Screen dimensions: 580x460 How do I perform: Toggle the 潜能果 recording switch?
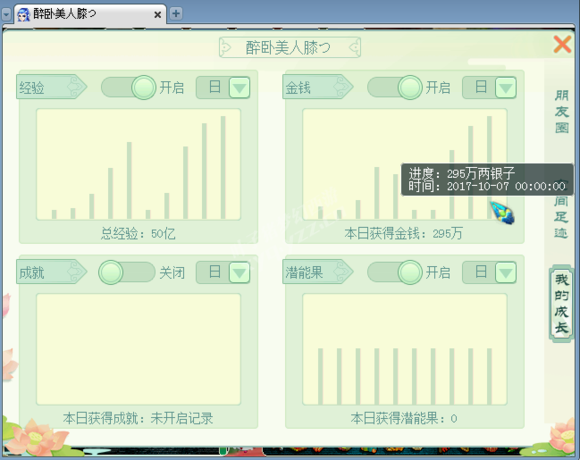[x=395, y=272]
